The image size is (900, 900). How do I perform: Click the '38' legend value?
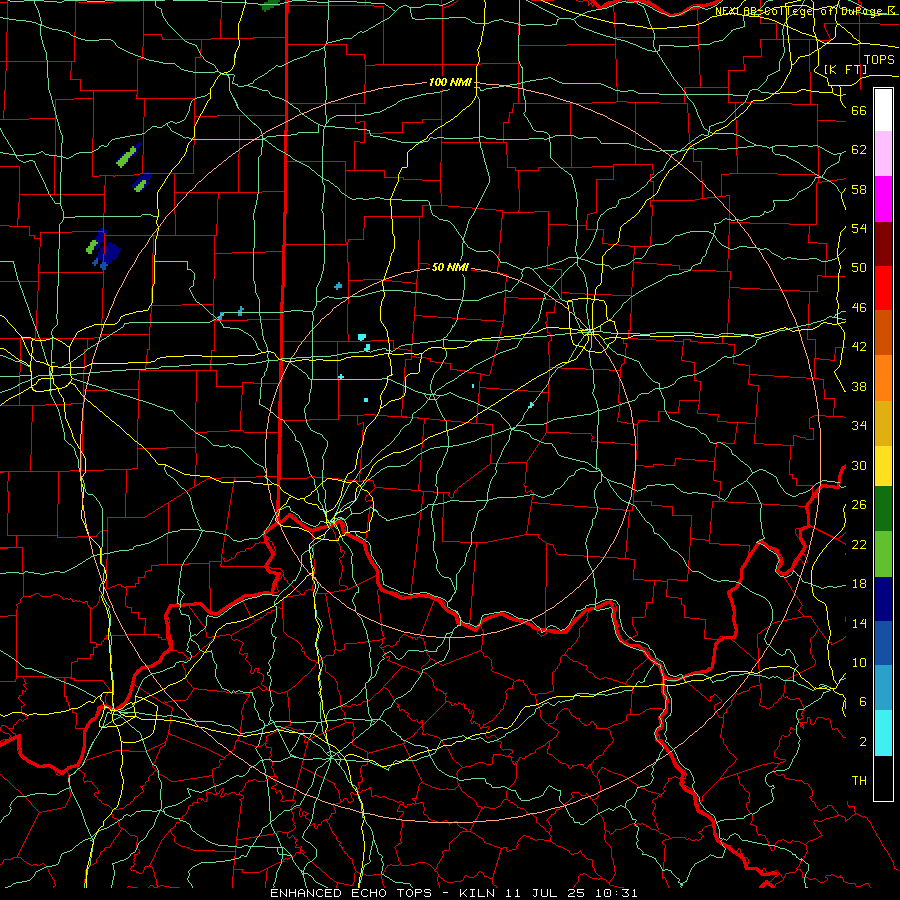(x=859, y=386)
